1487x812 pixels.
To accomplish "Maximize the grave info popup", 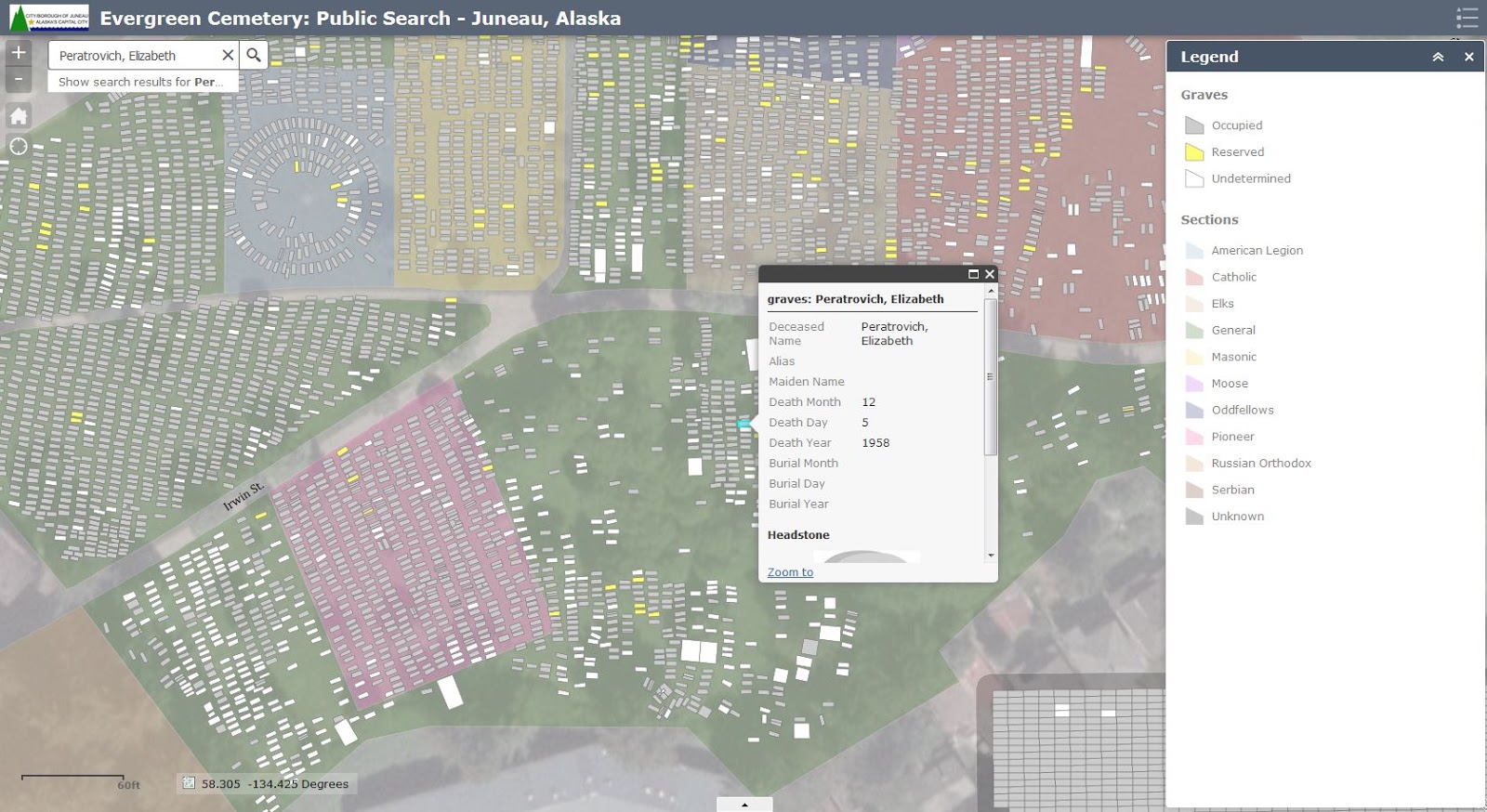I will [974, 274].
